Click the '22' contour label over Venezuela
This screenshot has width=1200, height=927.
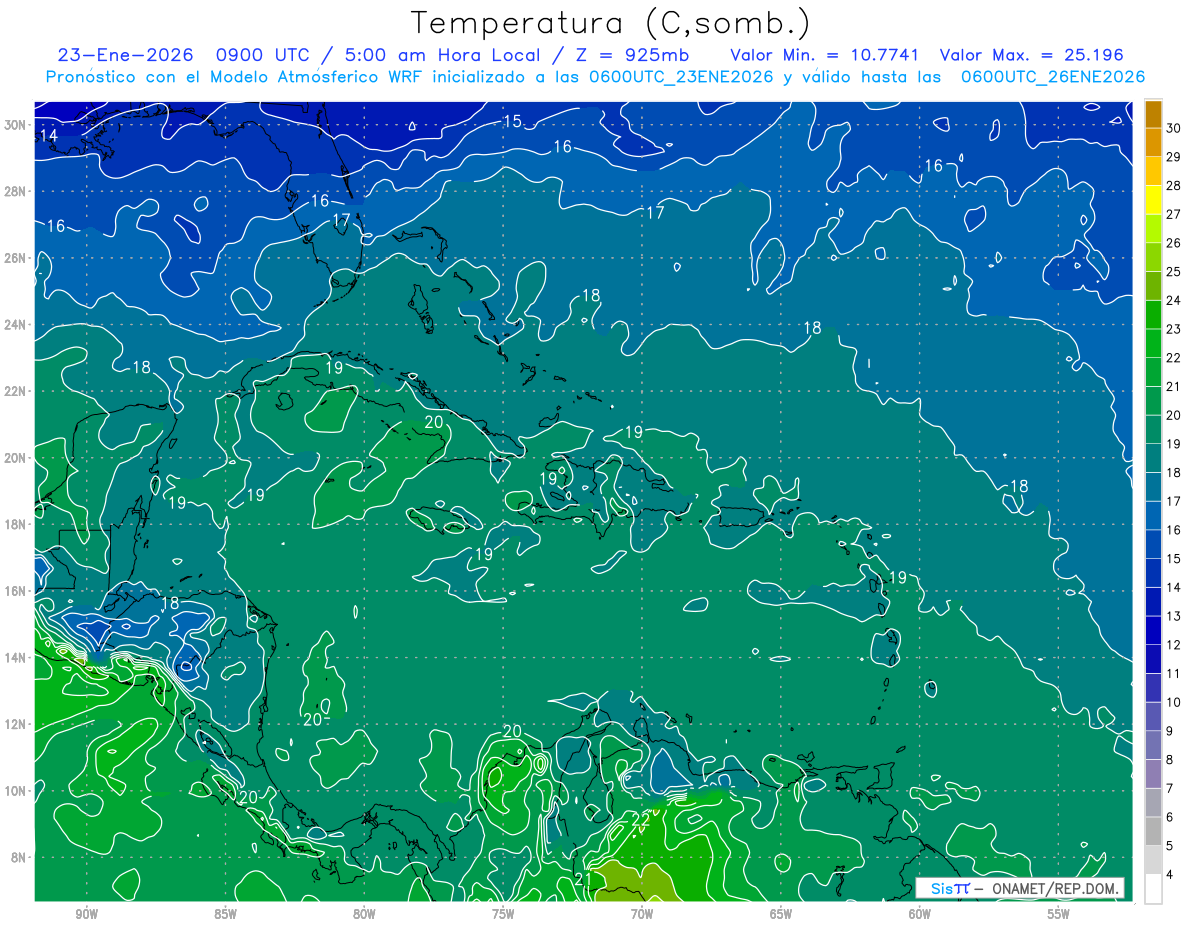(x=640, y=818)
